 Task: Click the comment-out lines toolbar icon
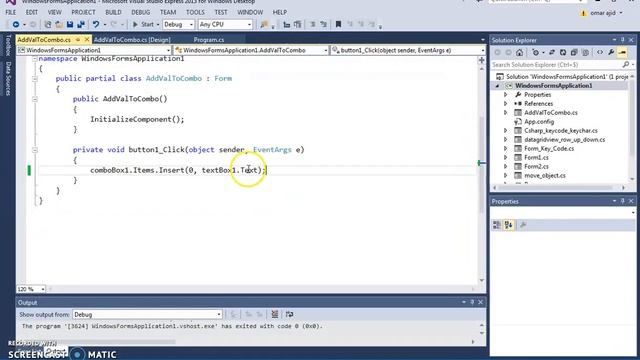click(312, 24)
